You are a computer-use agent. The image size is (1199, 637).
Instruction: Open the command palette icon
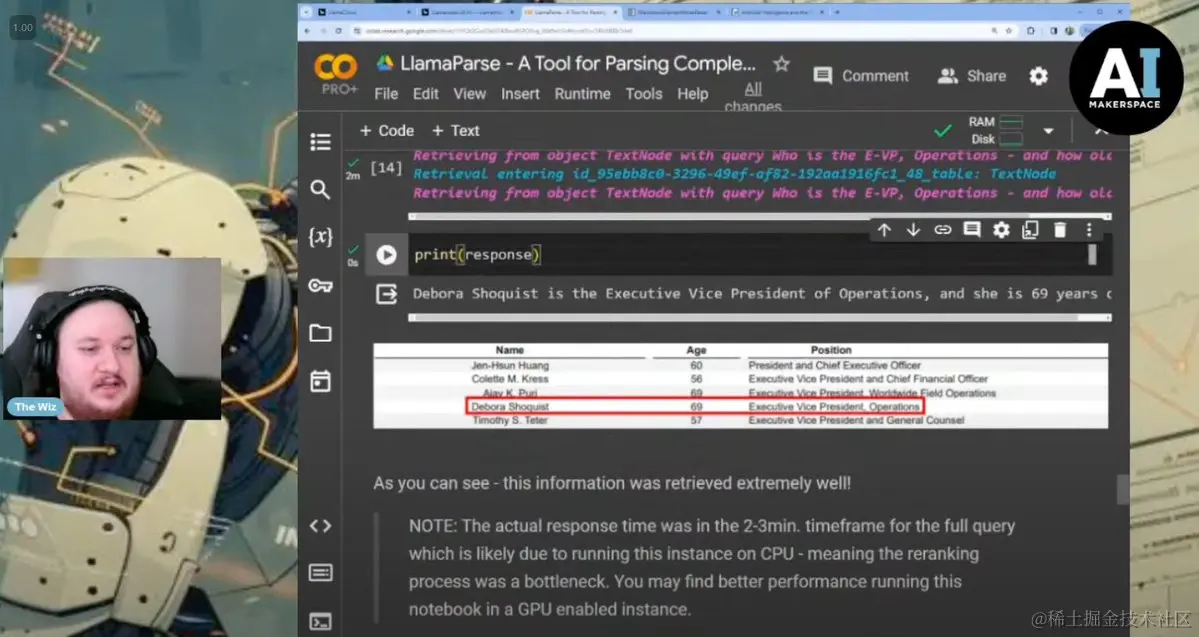click(x=320, y=573)
